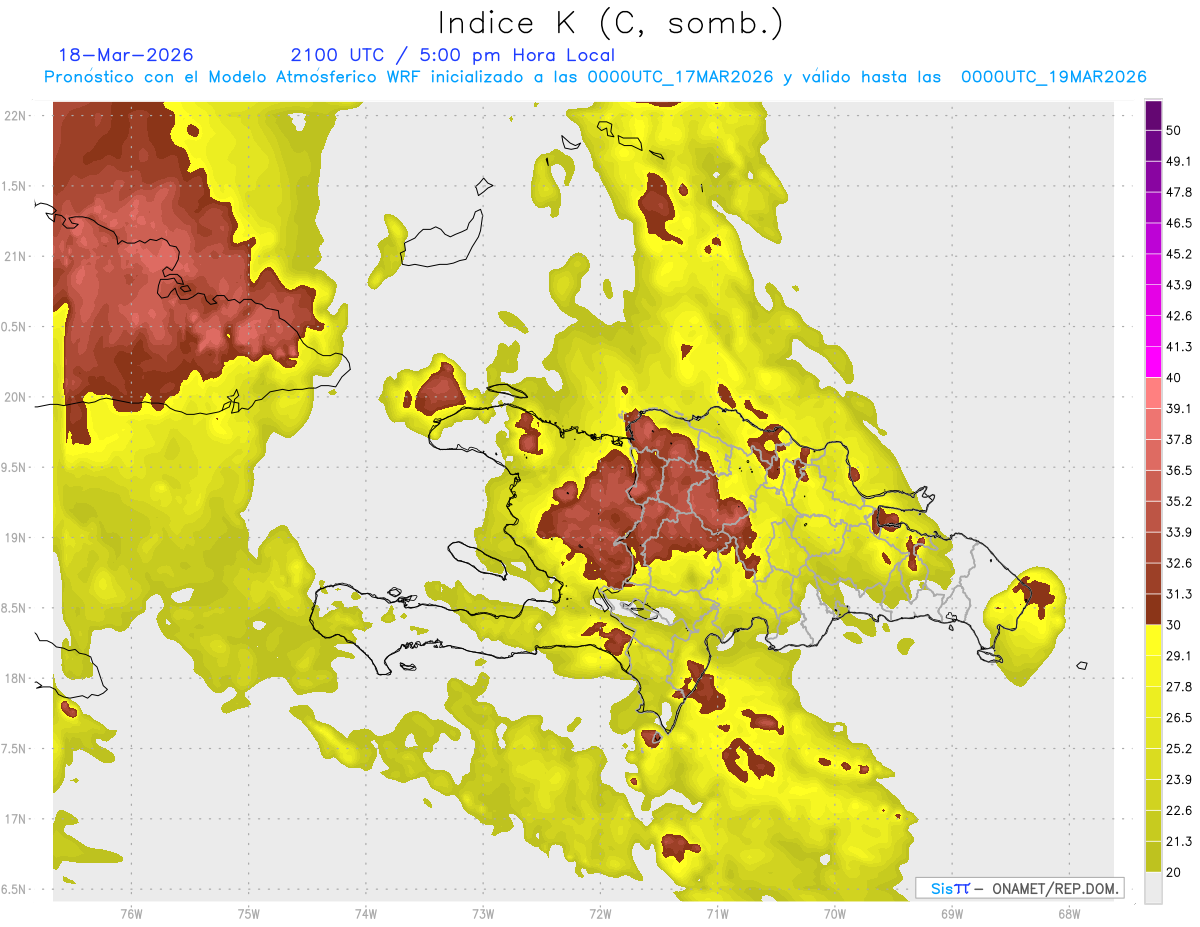This screenshot has height=927, width=1200.
Task: Click the "47.8" legend value
Action: [x=1179, y=192]
